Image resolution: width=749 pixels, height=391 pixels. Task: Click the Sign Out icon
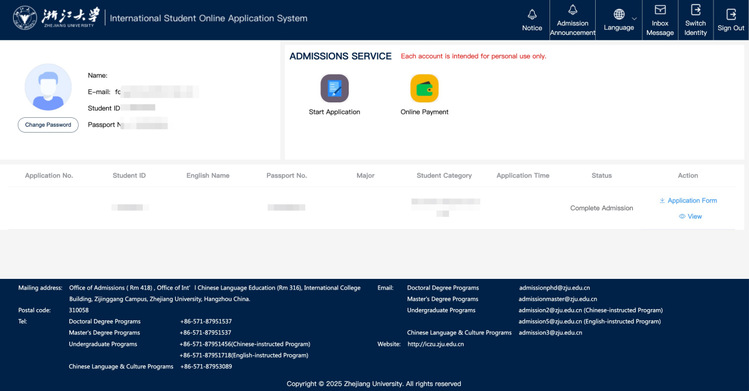tap(730, 15)
